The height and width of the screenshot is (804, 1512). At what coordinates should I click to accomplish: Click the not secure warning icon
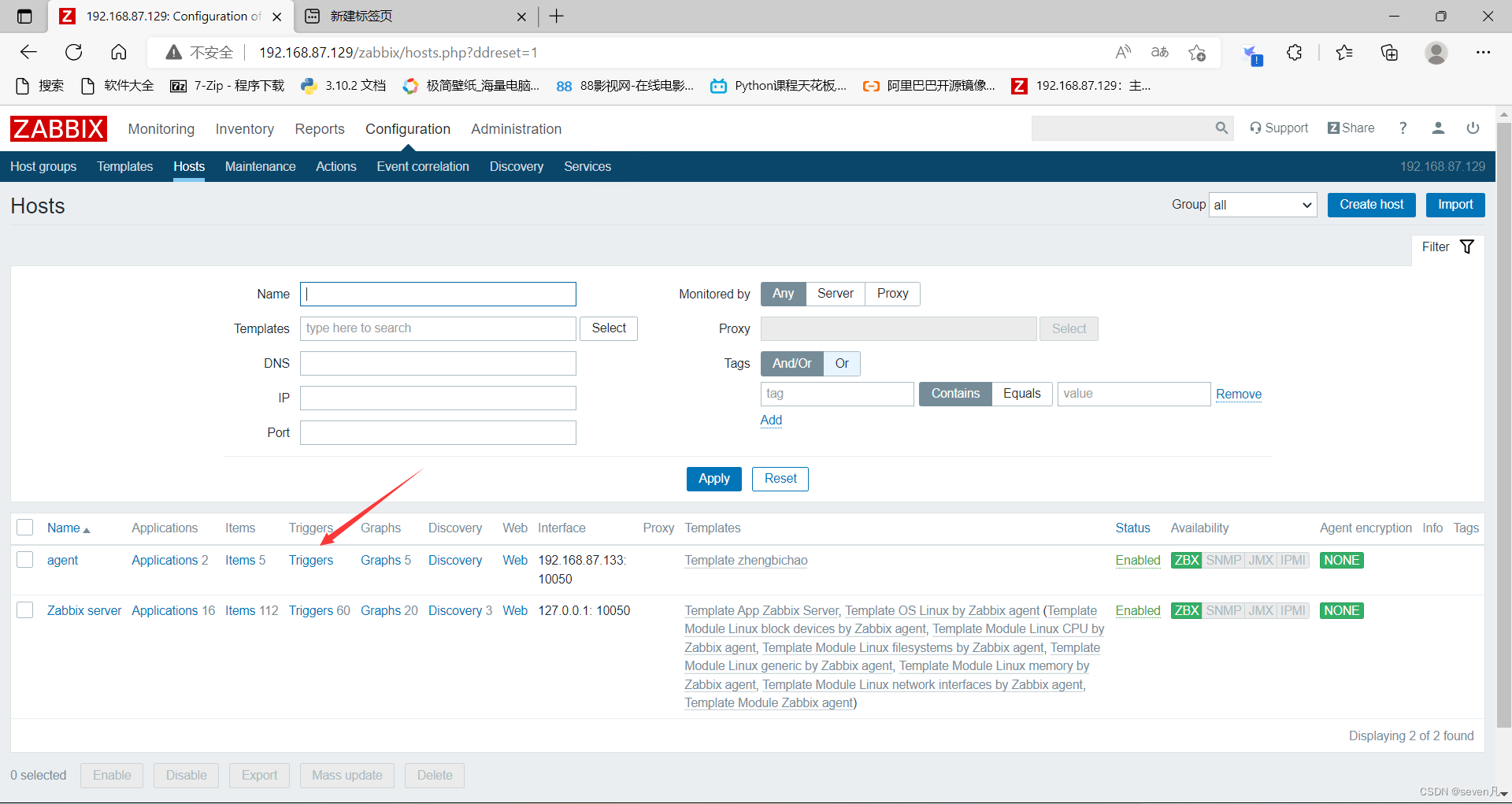(174, 53)
